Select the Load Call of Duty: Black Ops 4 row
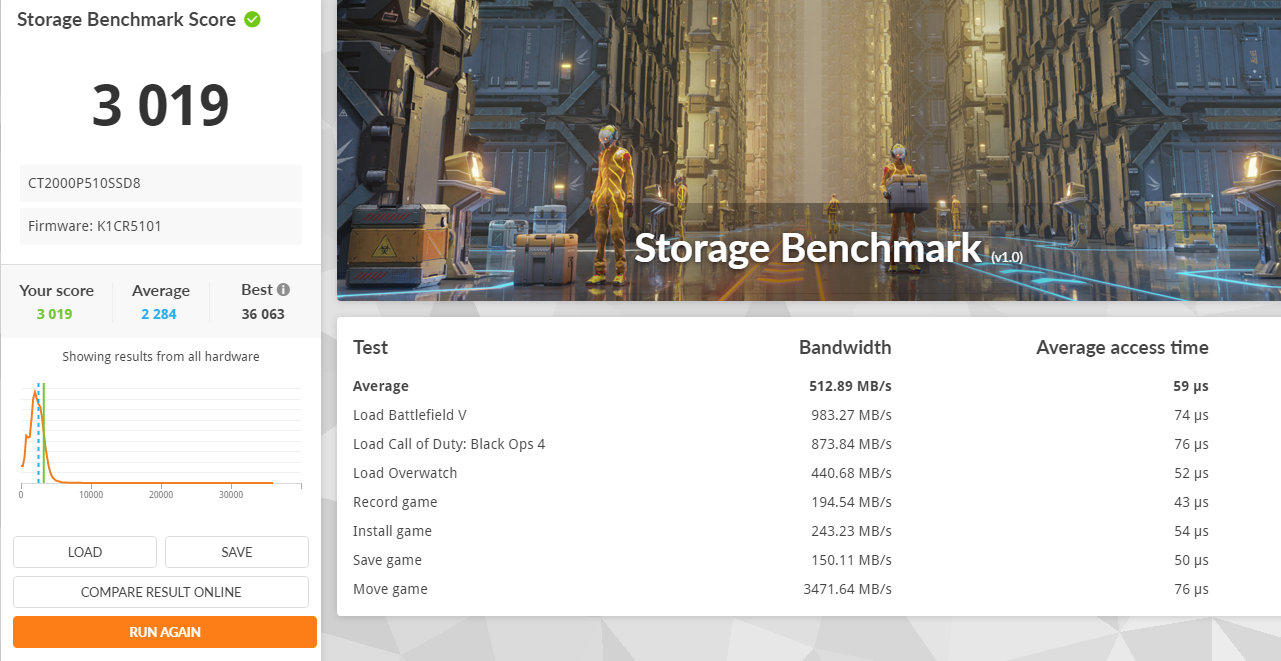Screen dimensions: 1281x661 tap(780, 444)
